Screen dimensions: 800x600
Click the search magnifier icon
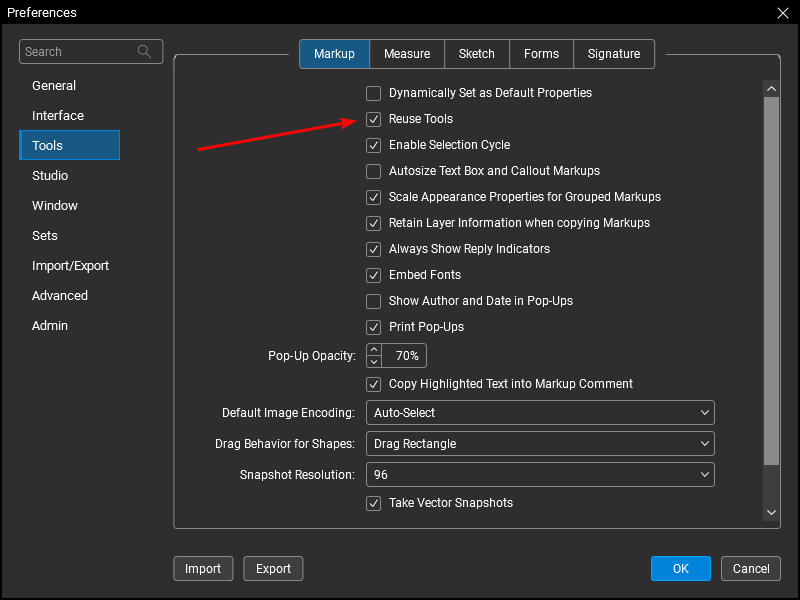(x=144, y=52)
